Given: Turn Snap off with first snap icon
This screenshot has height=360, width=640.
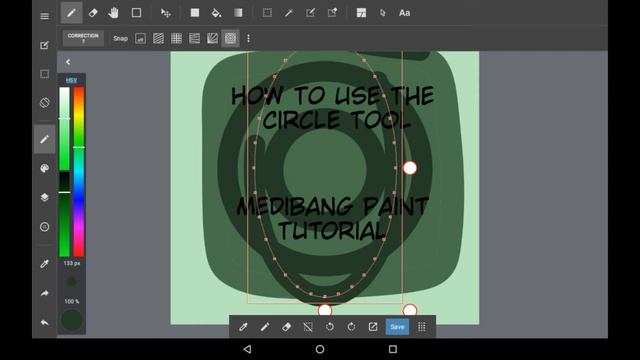Looking at the screenshot, I should pos(140,39).
